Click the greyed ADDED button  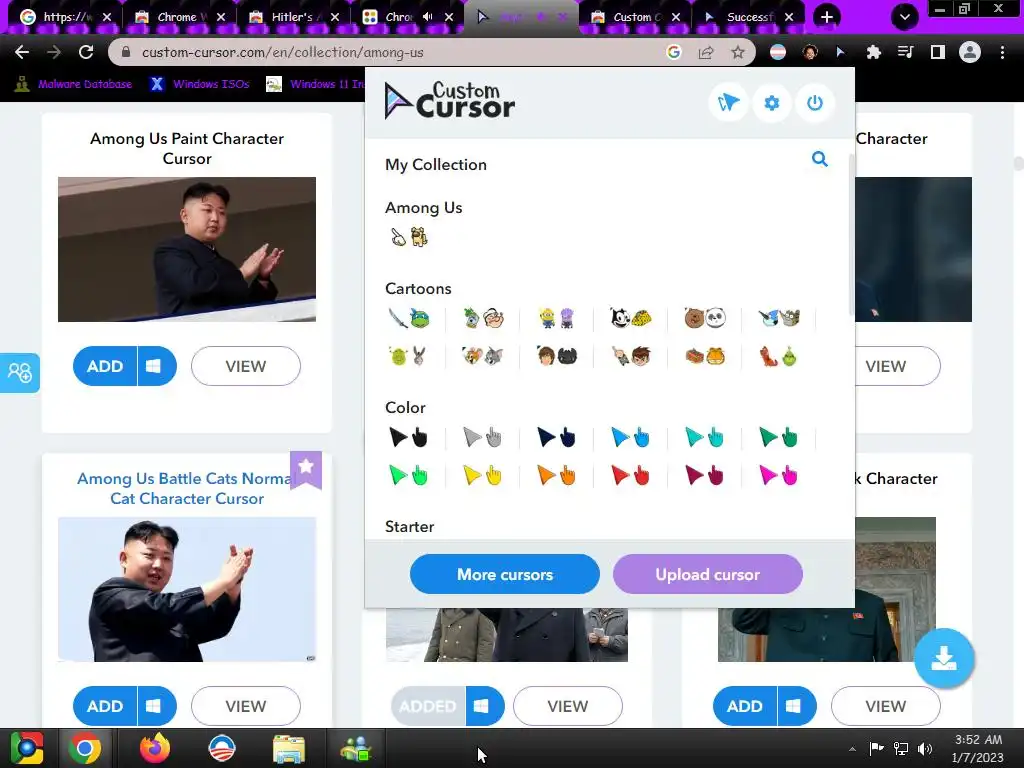click(428, 706)
